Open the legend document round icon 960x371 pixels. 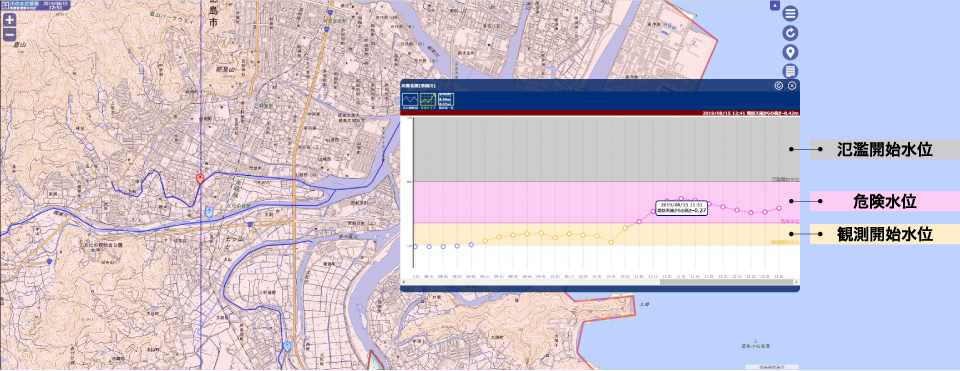coord(790,71)
